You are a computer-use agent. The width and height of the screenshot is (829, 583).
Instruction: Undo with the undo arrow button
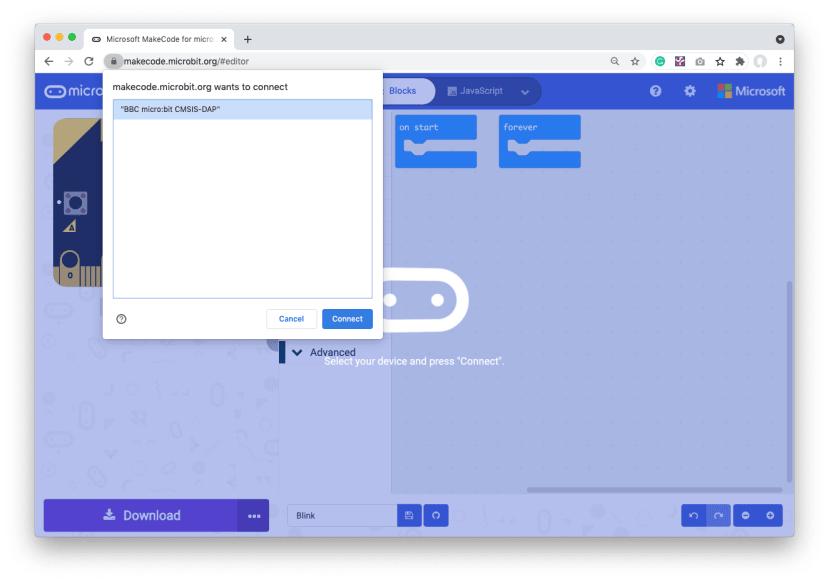(x=694, y=515)
